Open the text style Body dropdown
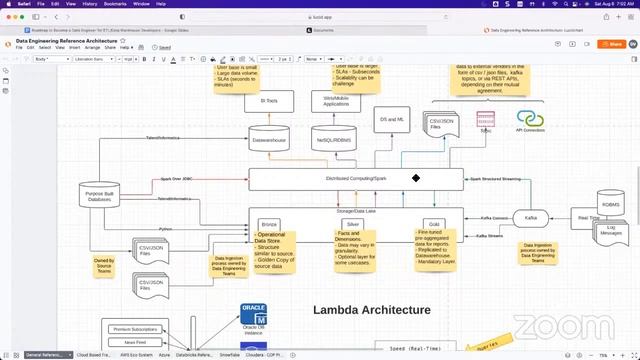This screenshot has height=360, width=640. point(52,59)
